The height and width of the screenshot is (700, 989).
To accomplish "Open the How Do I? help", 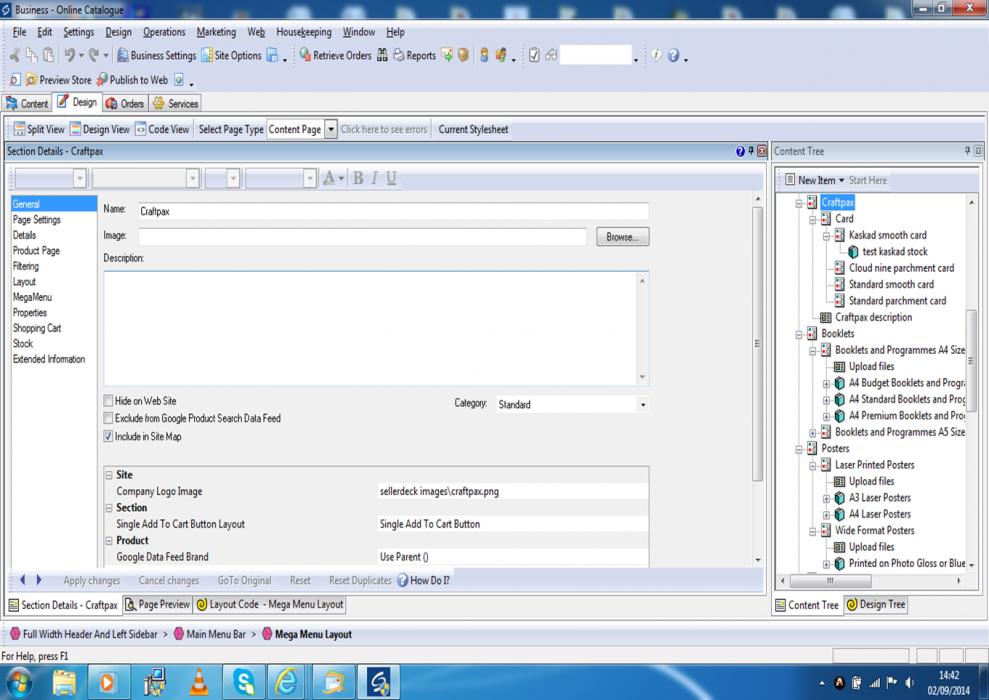I will (423, 580).
